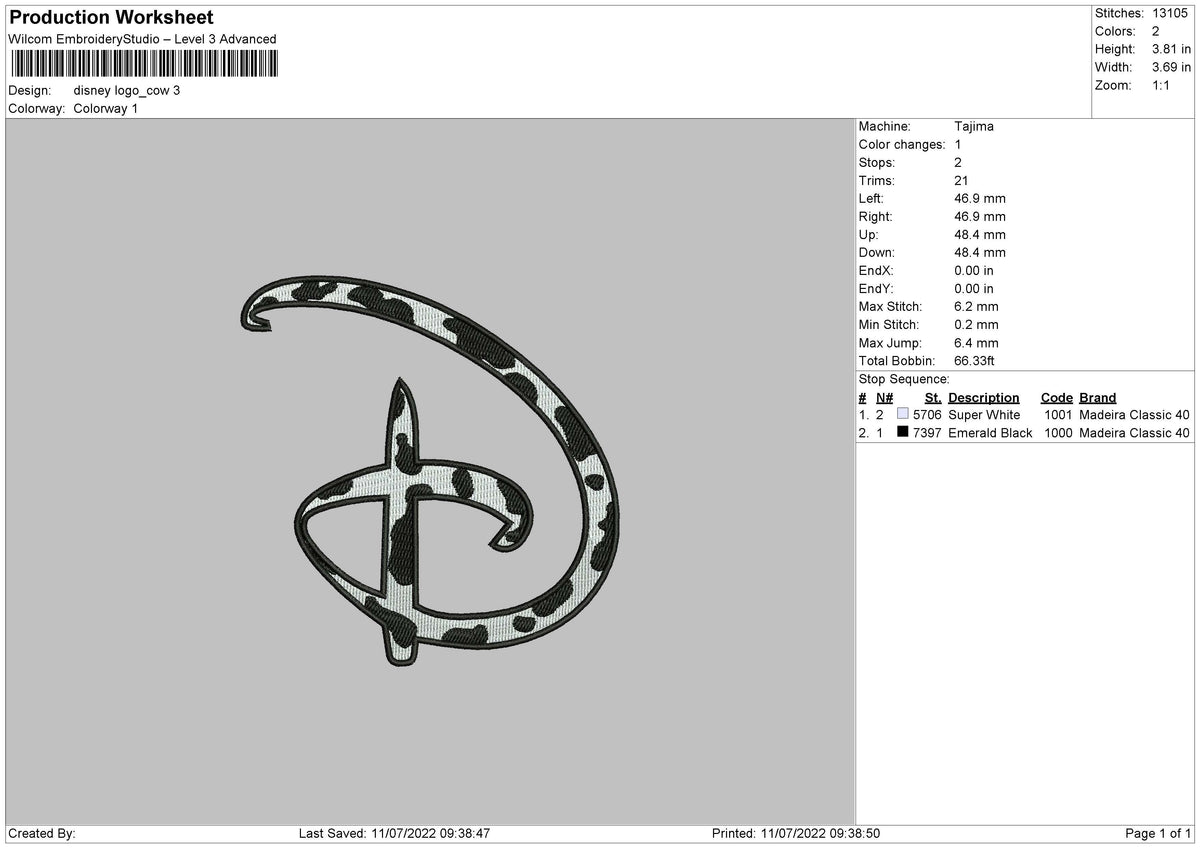The image size is (1200, 848).
Task: Click the Code column header
Action: pyautogui.click(x=1056, y=398)
